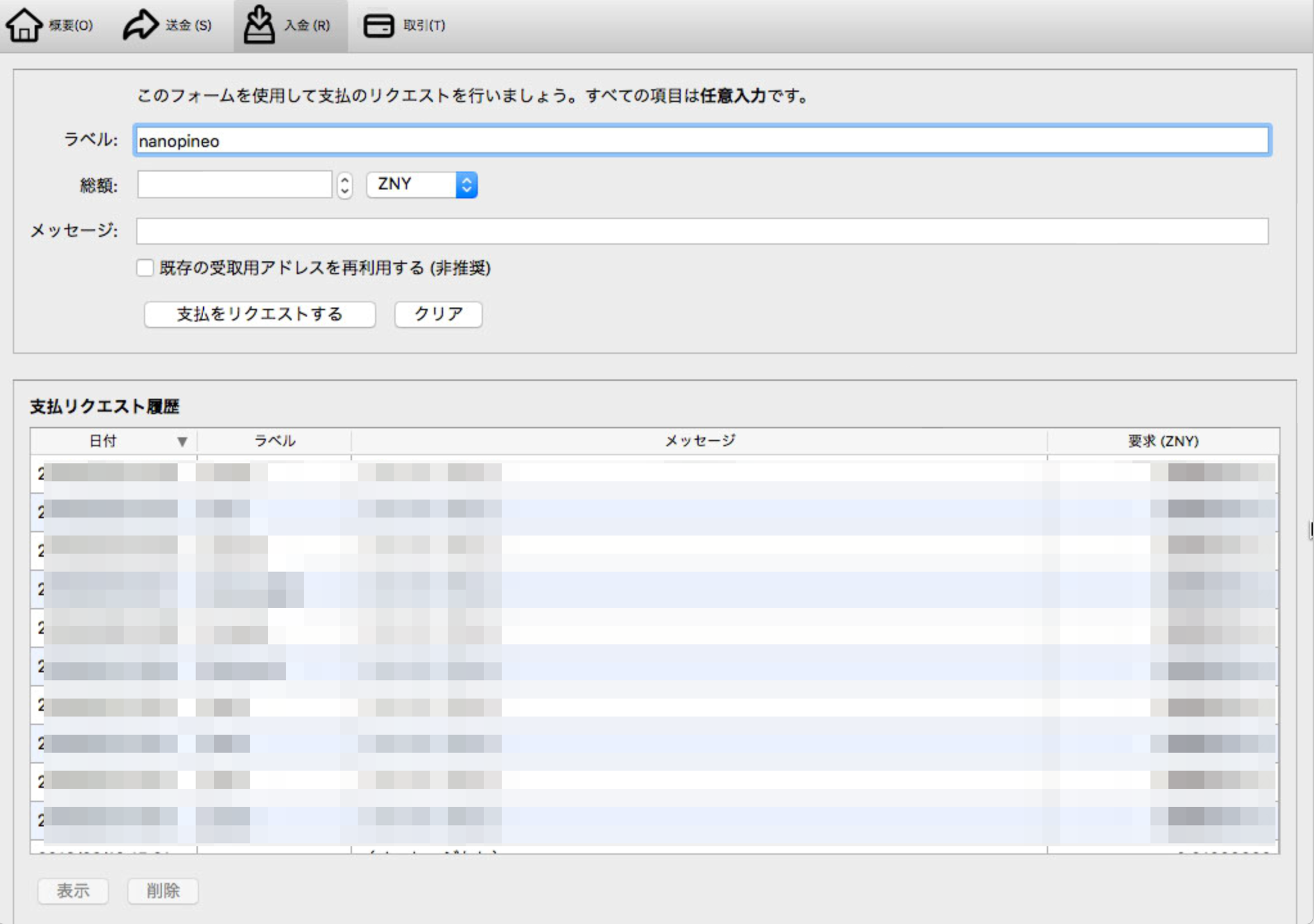
Task: Click the 概要(O) home icon
Action: (24, 26)
